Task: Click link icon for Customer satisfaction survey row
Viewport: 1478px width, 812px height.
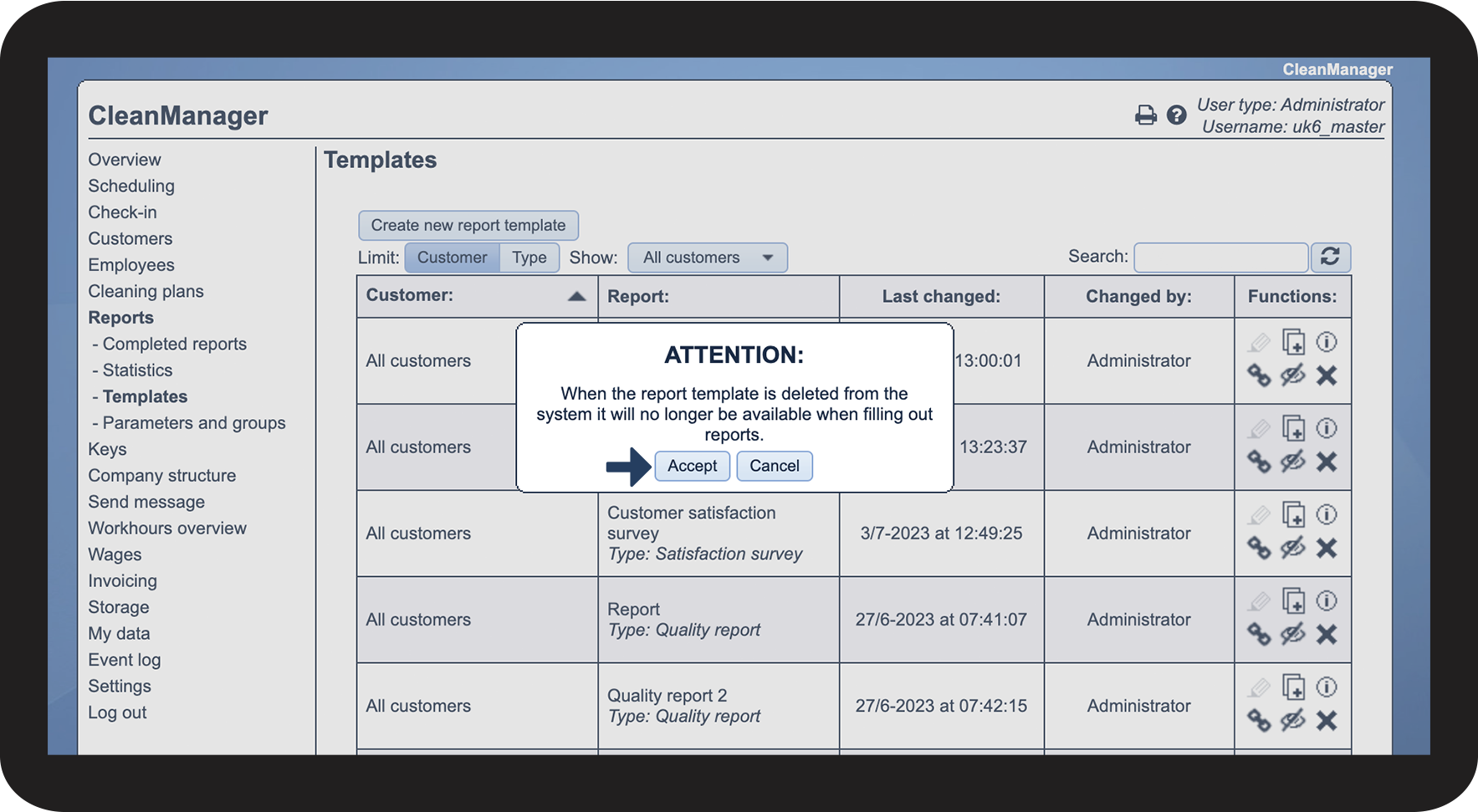Action: 1259,548
